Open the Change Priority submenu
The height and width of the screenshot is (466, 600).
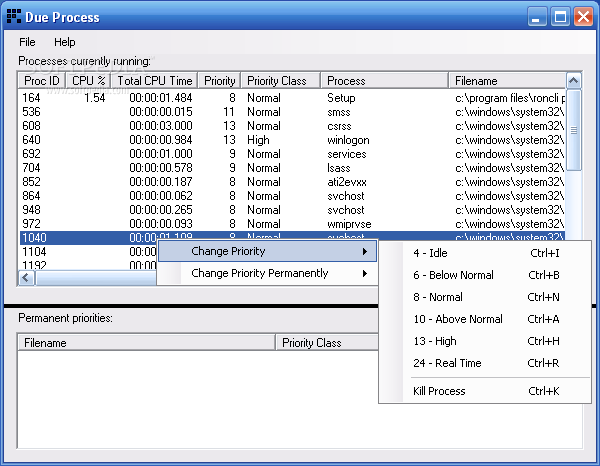click(x=267, y=251)
